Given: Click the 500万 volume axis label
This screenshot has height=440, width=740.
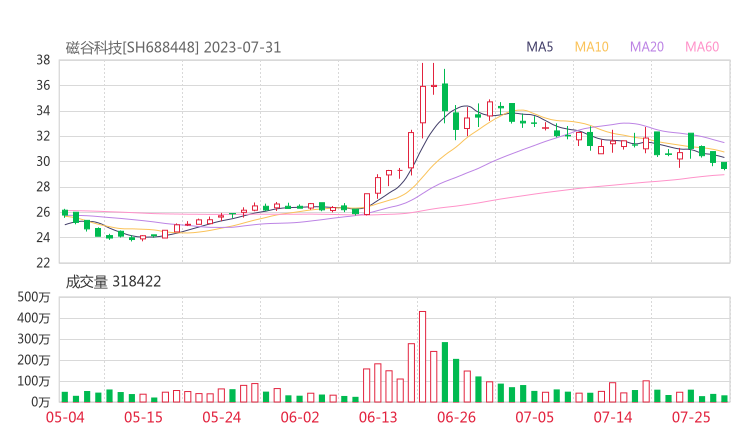Looking at the screenshot, I should tap(34, 297).
